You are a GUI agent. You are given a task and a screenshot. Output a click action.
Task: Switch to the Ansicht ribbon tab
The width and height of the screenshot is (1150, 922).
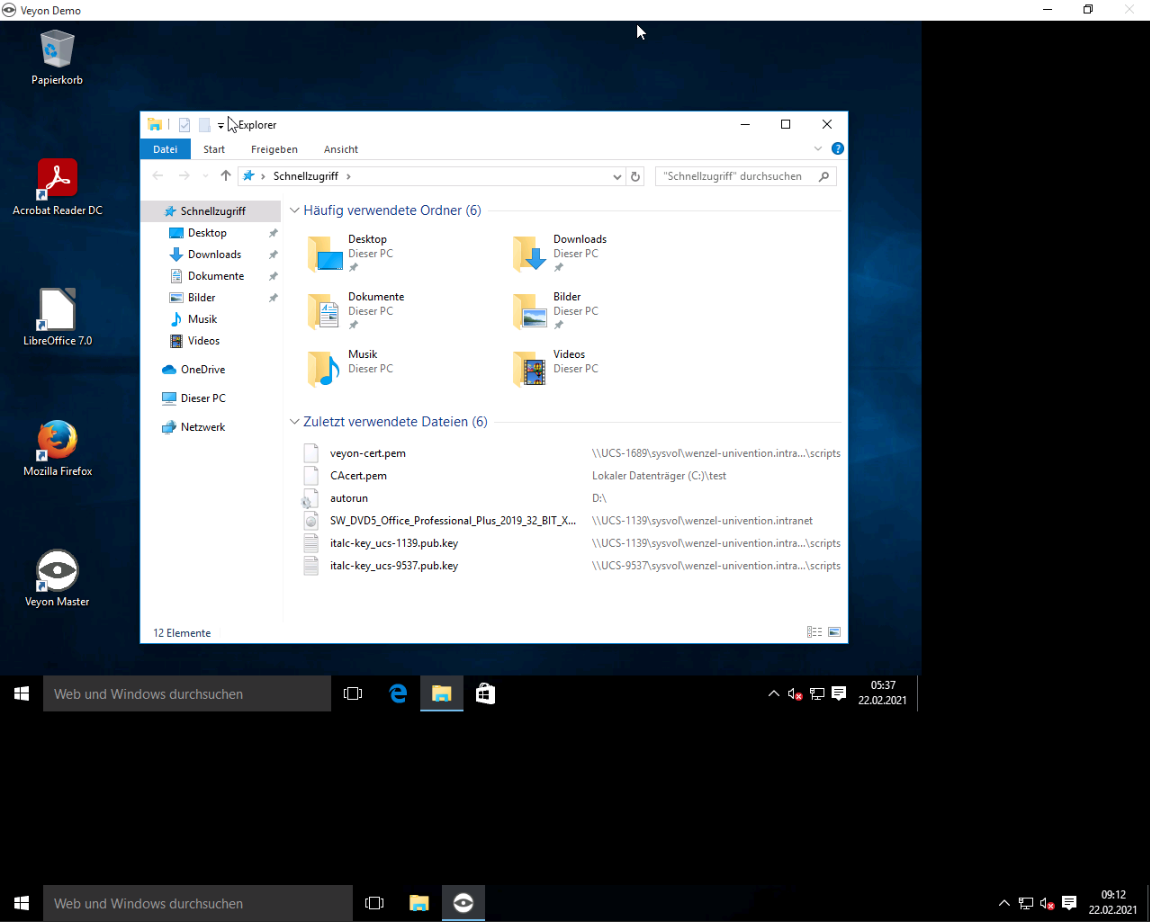[x=340, y=149]
